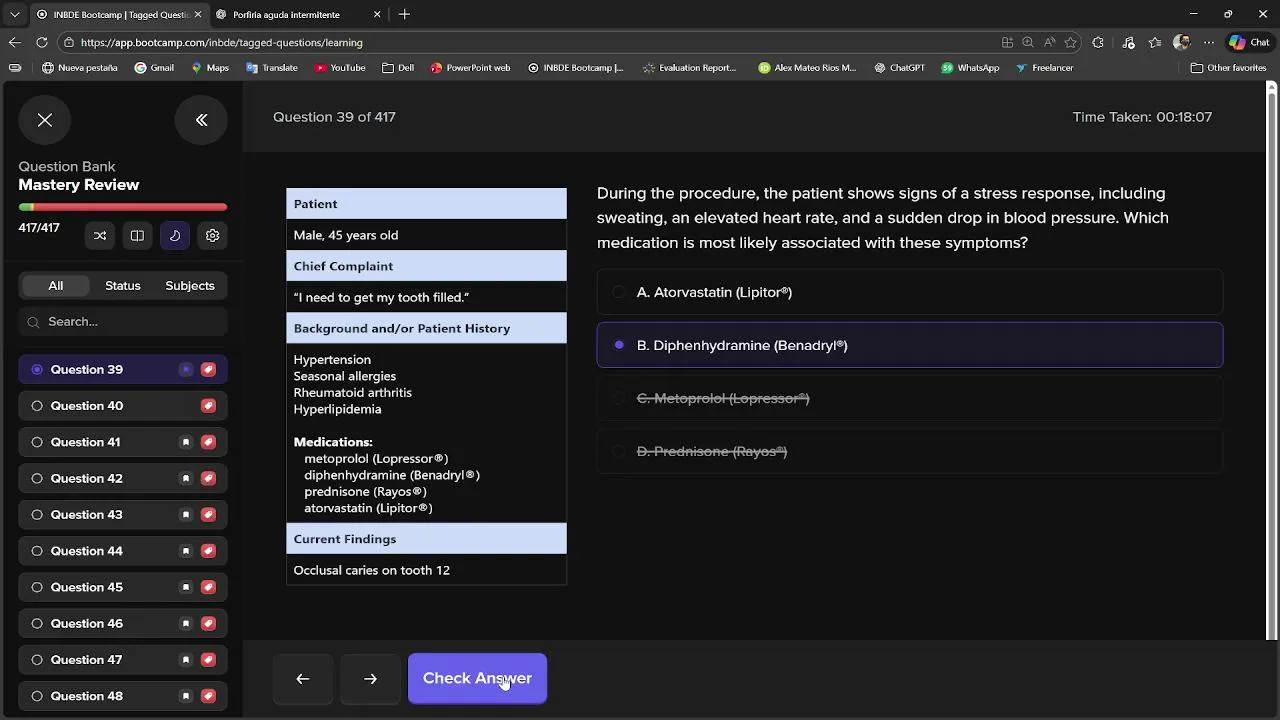This screenshot has height=720, width=1280.
Task: Close the question bank with the X icon
Action: click(45, 120)
